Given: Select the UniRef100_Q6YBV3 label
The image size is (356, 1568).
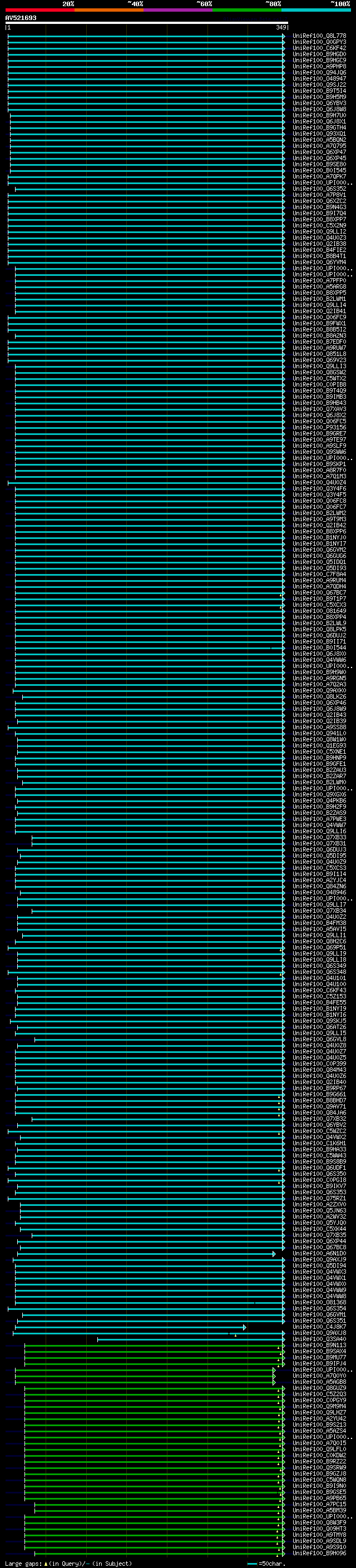Looking at the screenshot, I should pyautogui.click(x=319, y=103).
